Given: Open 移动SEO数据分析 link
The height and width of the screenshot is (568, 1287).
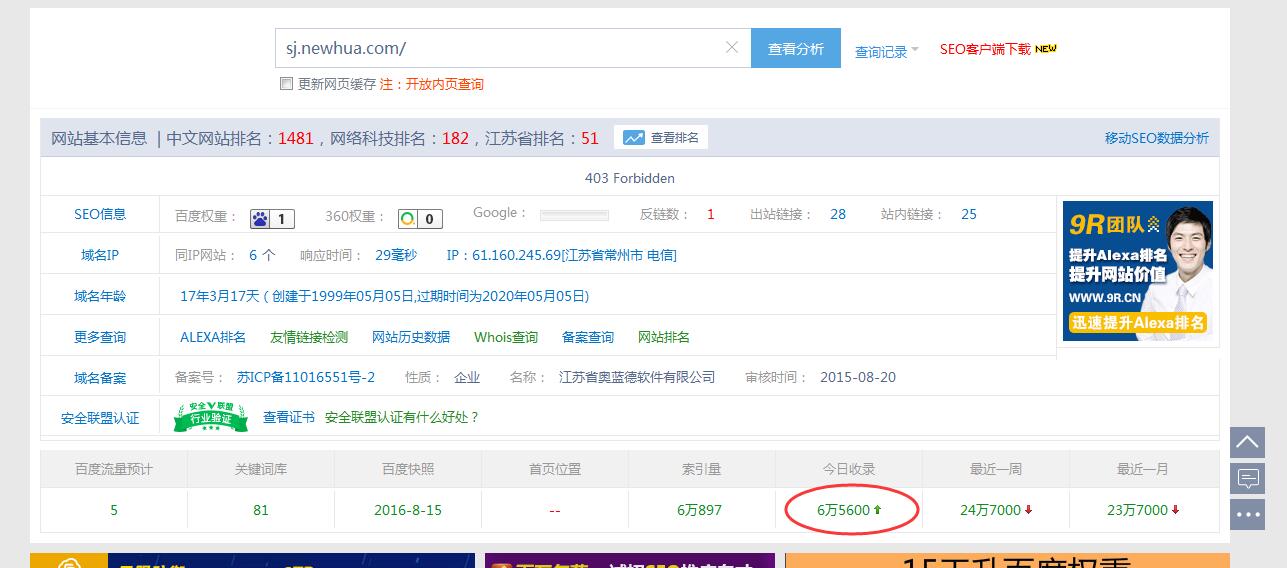Looking at the screenshot, I should click(x=1156, y=138).
